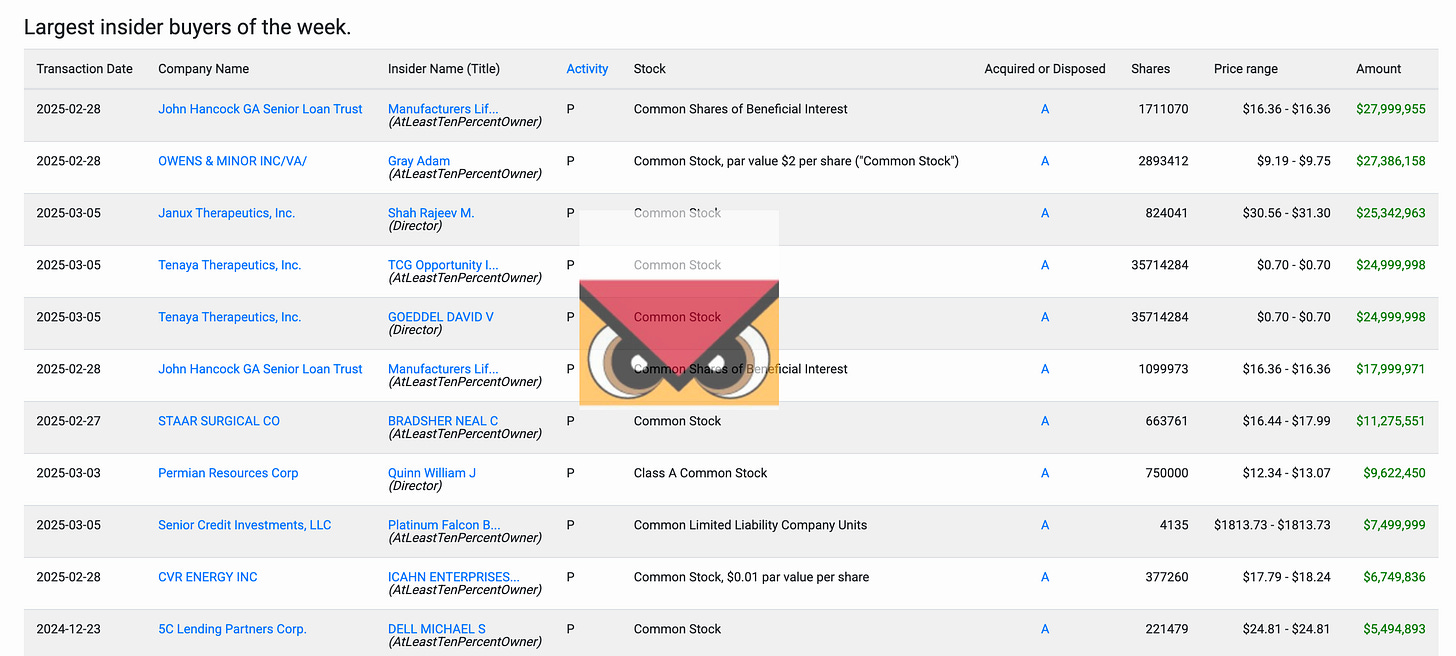Click the 'Class A Common Stock' cell

pos(700,473)
